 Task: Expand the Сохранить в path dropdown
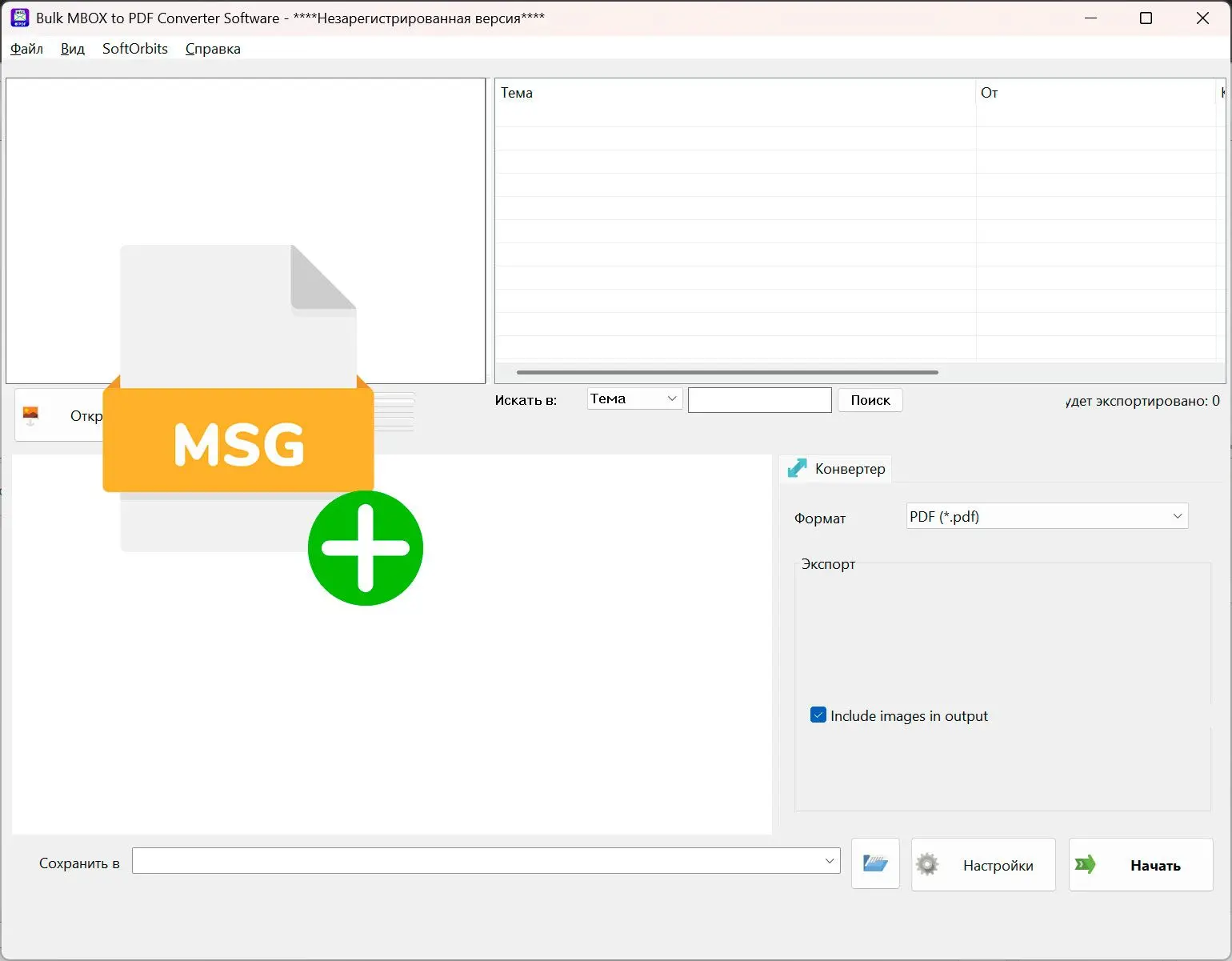(x=486, y=861)
